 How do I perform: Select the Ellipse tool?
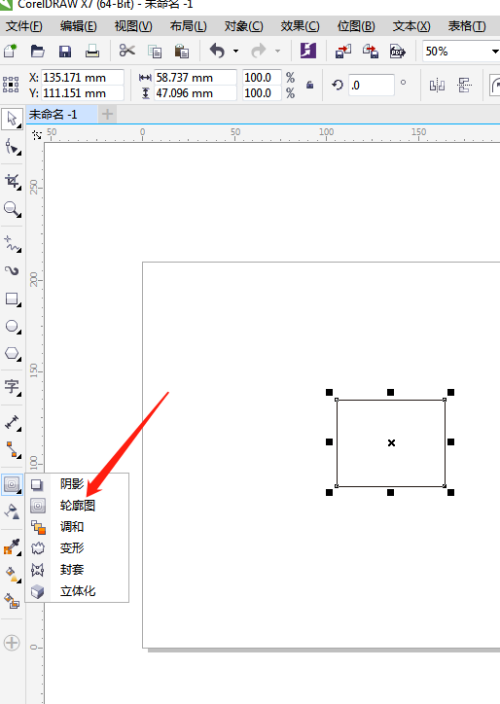click(x=12, y=326)
